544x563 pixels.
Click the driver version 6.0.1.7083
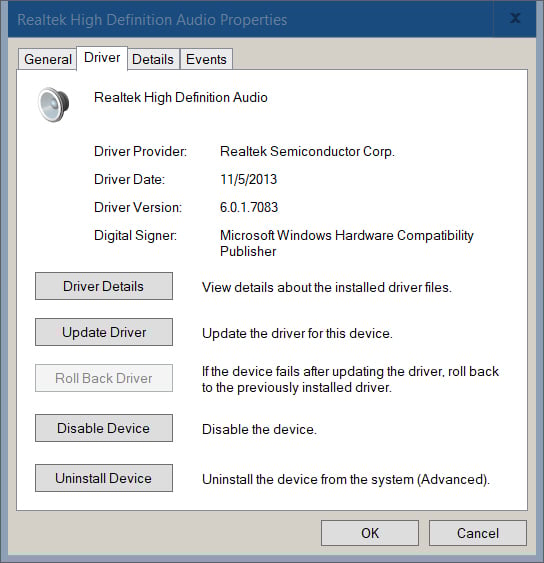click(249, 207)
